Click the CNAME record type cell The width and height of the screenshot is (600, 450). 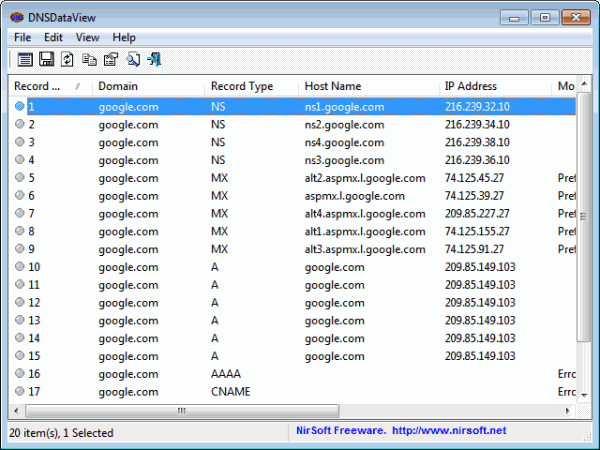[231, 391]
